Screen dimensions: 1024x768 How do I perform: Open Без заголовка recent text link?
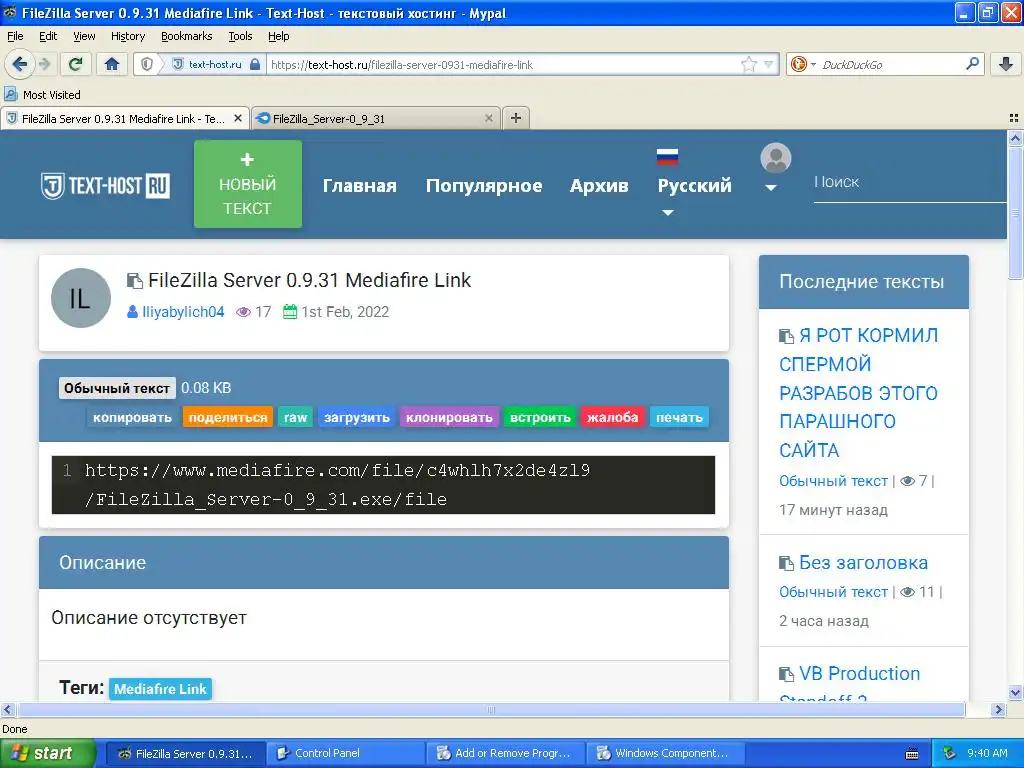click(863, 562)
